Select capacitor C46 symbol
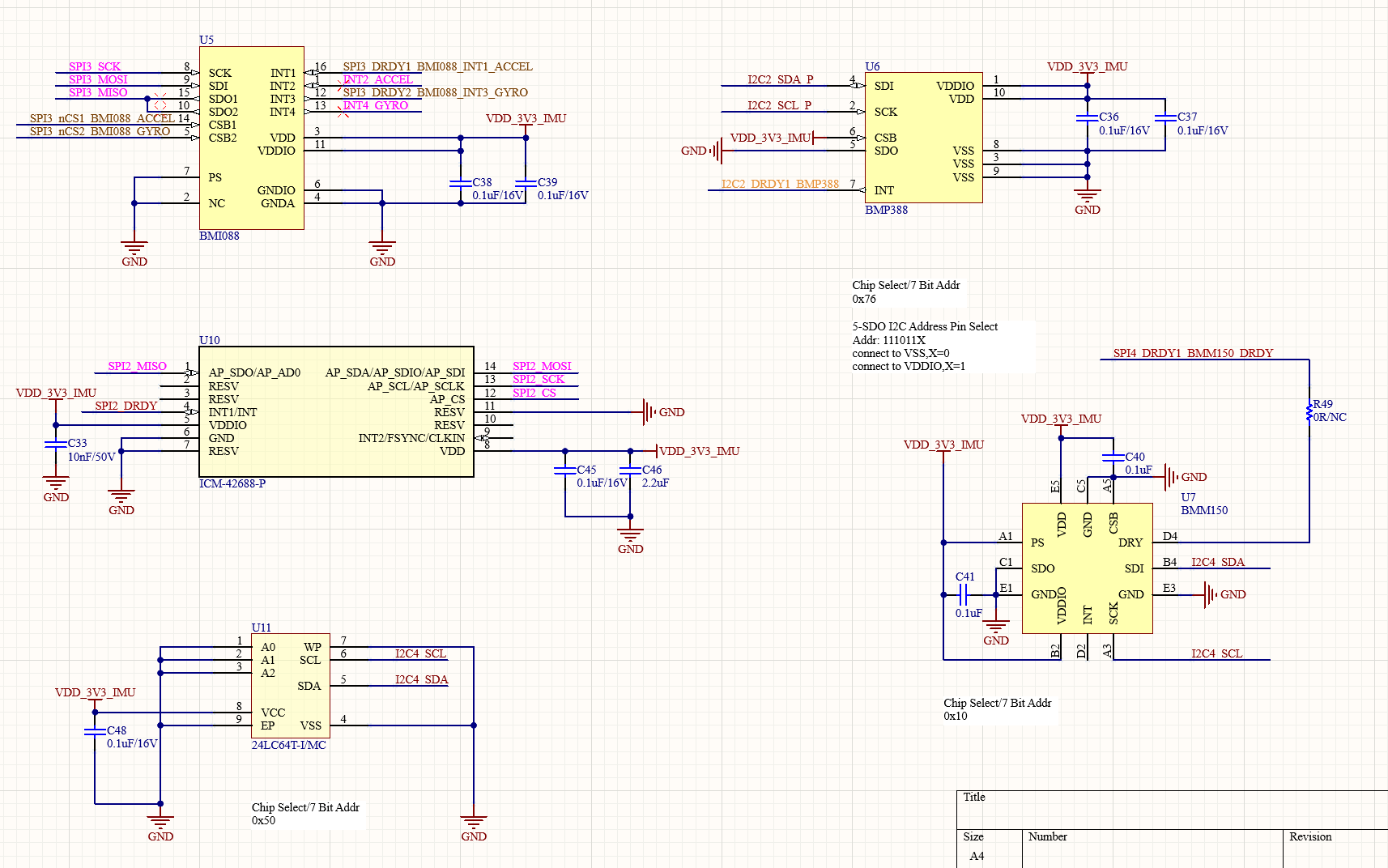Viewport: 1388px width, 868px height. pyautogui.click(x=630, y=470)
